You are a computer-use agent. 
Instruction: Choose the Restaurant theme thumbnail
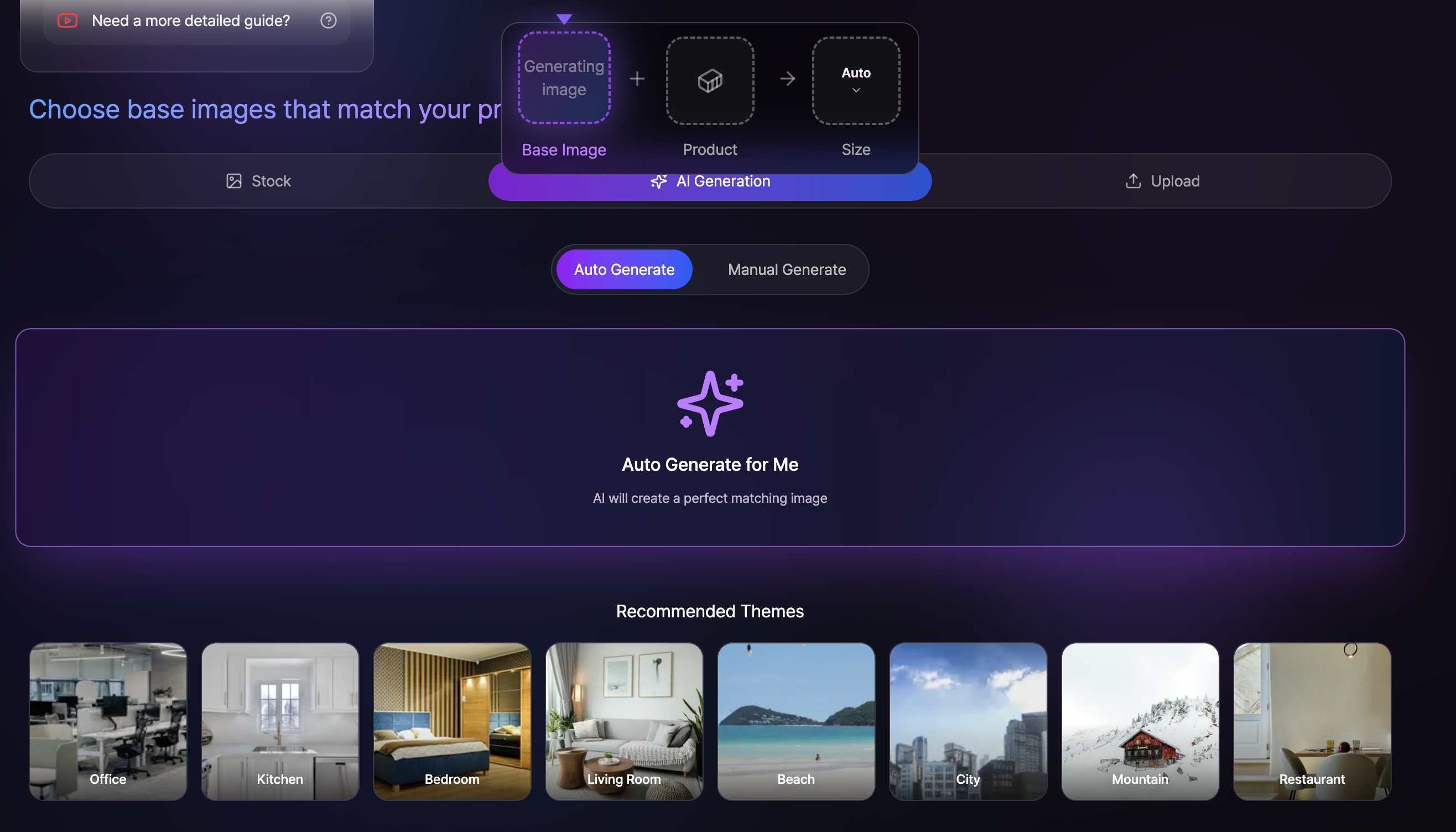point(1312,722)
